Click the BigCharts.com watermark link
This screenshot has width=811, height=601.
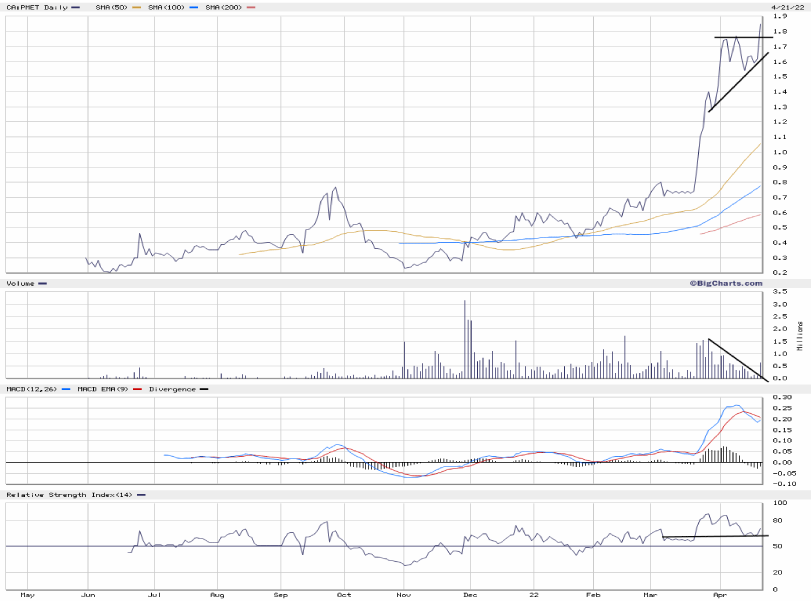coord(723,283)
